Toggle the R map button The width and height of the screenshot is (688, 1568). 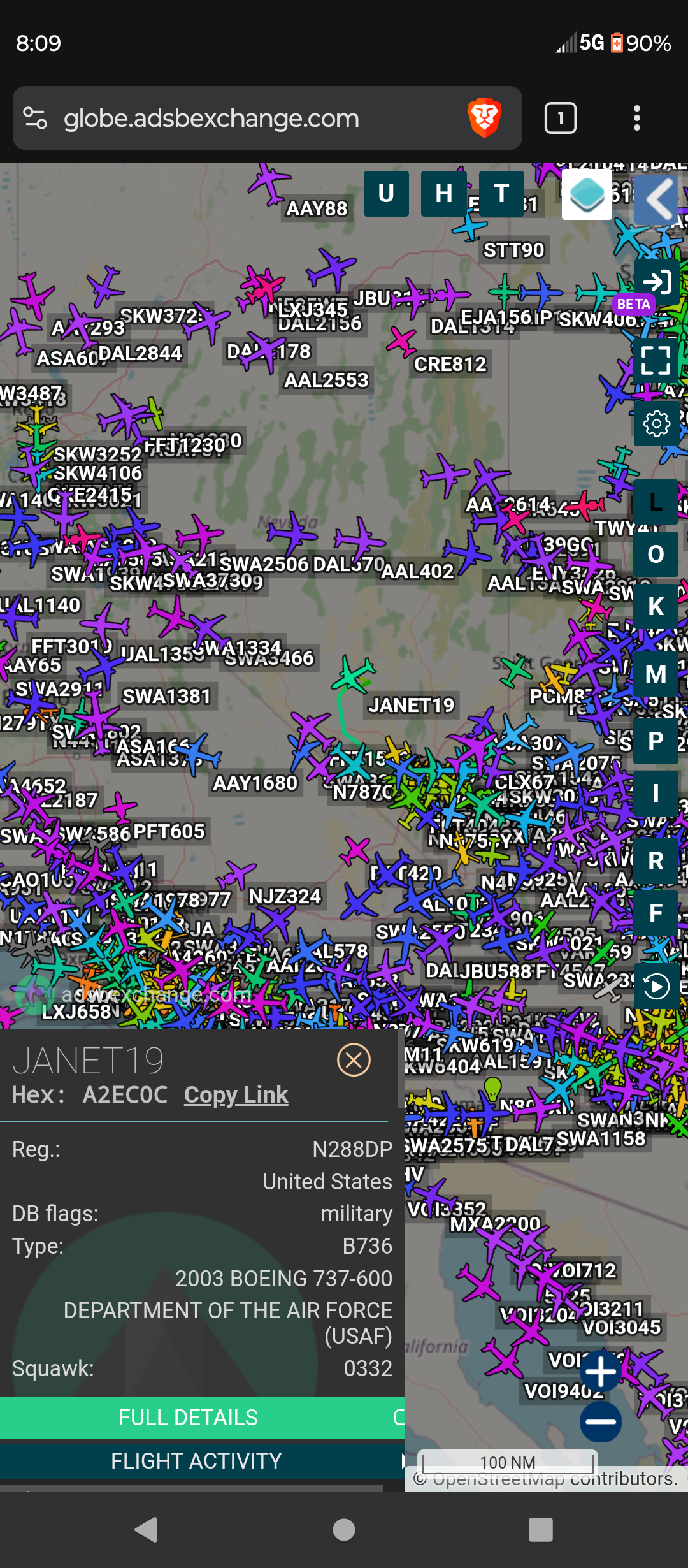pos(656,861)
